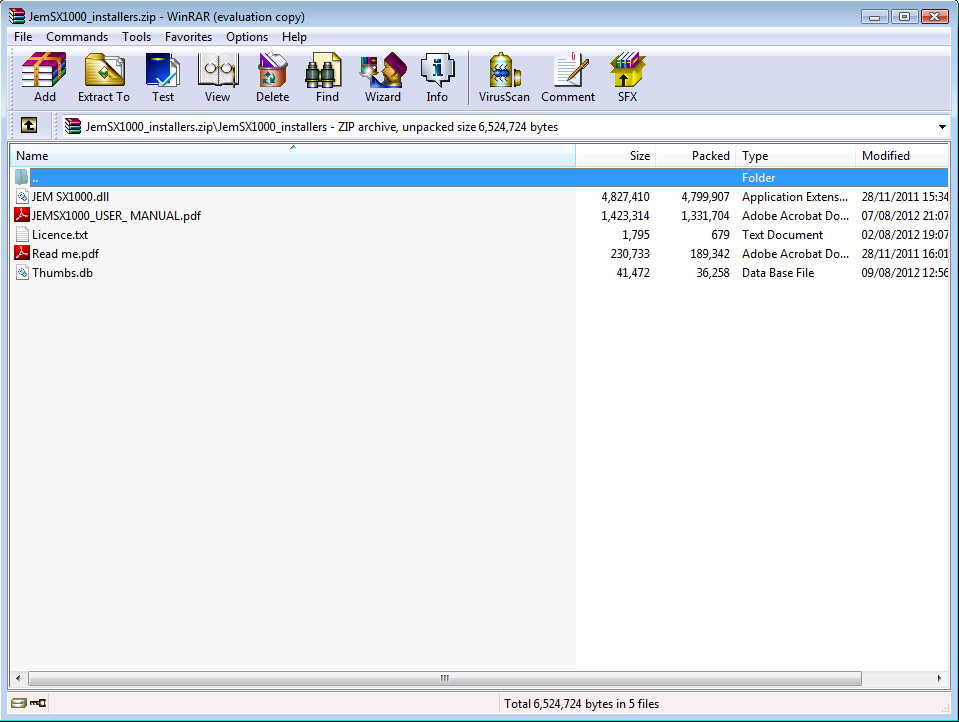The height and width of the screenshot is (722, 959).
Task: Click WinRAR icon in title bar
Action: pos(17,16)
